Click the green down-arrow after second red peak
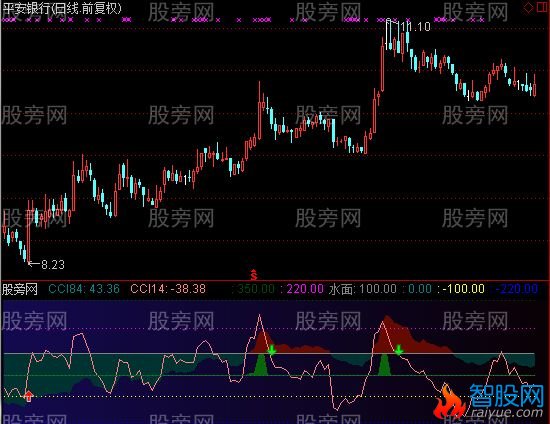 pos(398,350)
